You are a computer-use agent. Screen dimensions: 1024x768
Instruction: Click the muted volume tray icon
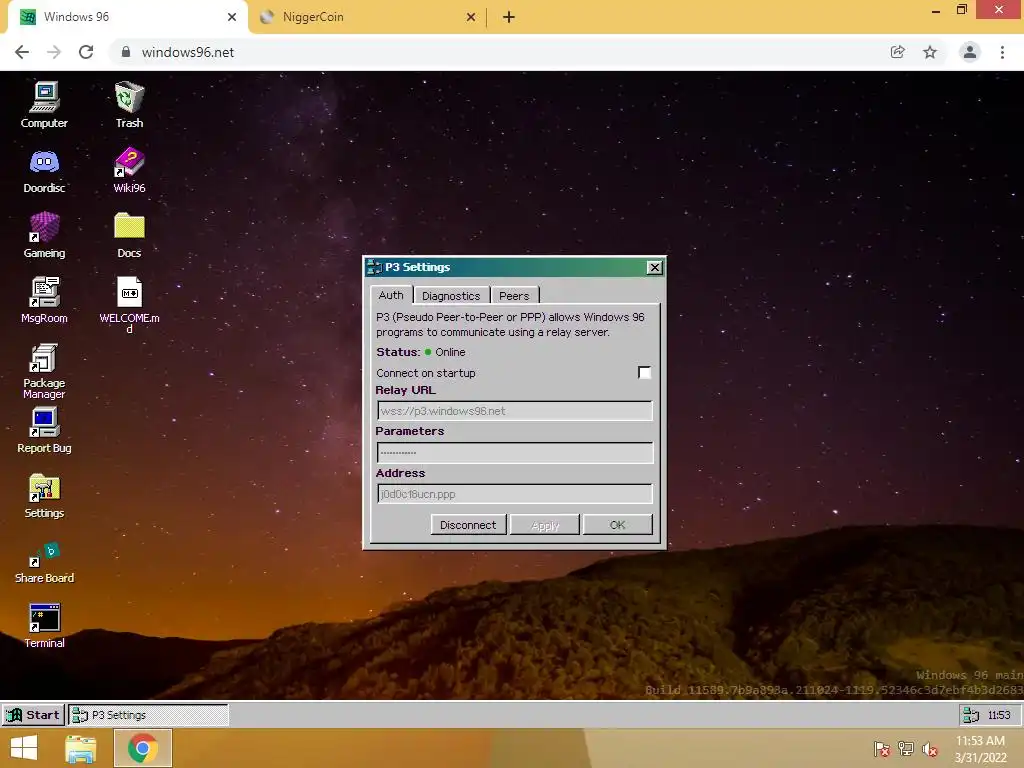point(929,749)
